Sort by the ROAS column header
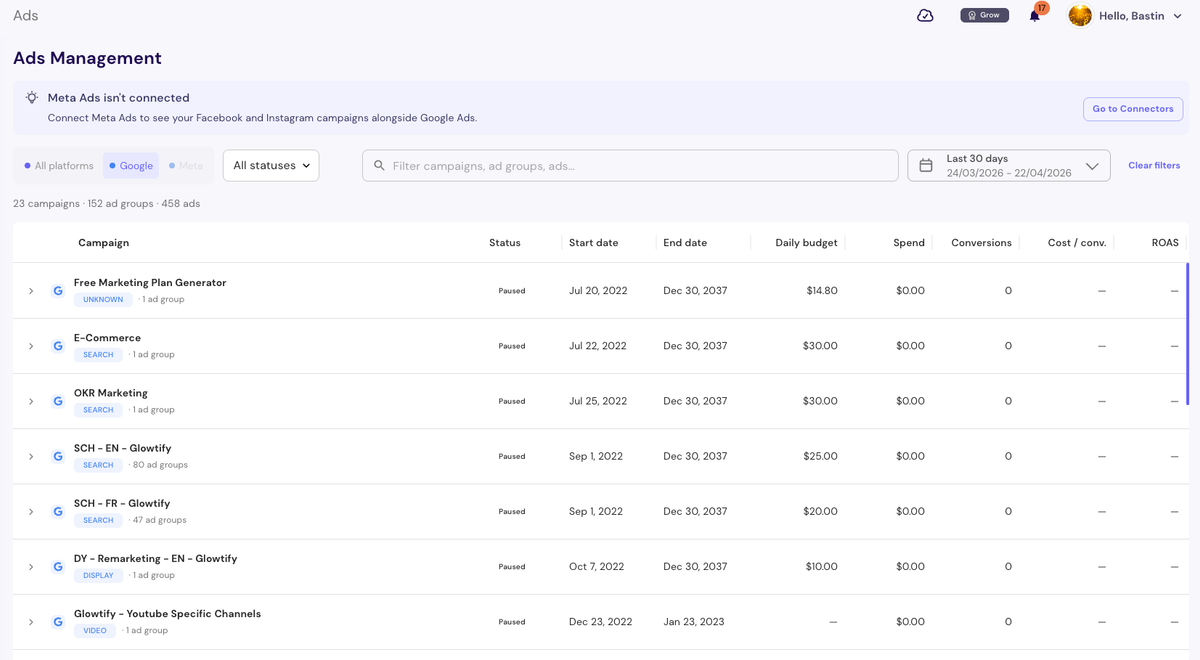 point(1165,243)
